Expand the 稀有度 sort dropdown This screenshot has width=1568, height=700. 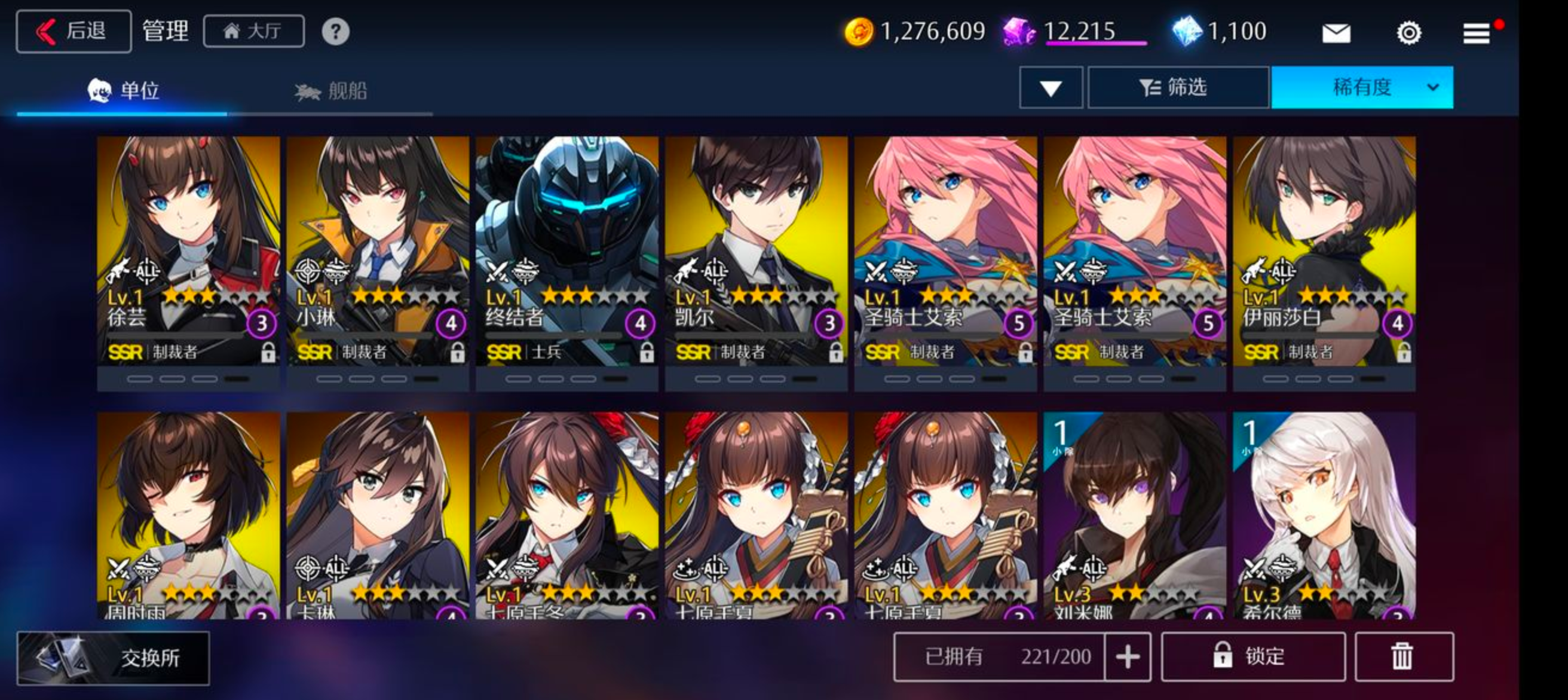(1362, 88)
